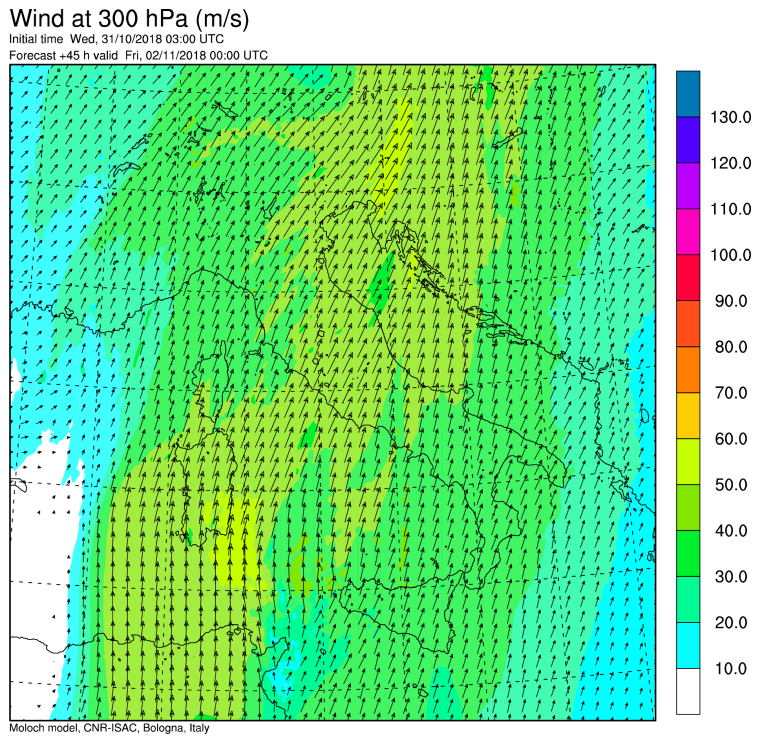Click the yellow-green swatch between 50.0 and 60.0
Viewport: 760px width, 743px height.
click(688, 461)
